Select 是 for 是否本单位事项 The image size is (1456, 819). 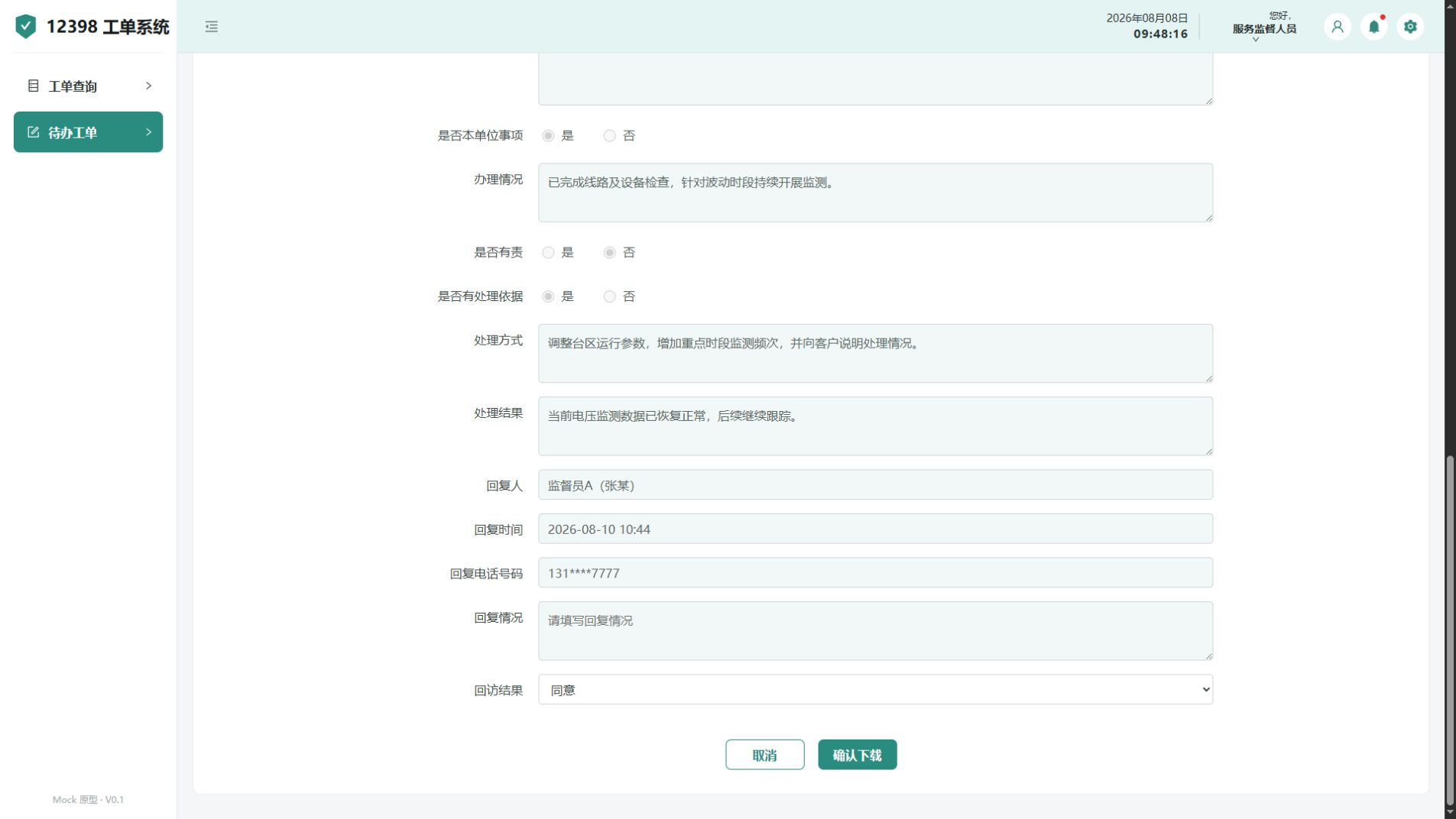point(548,136)
